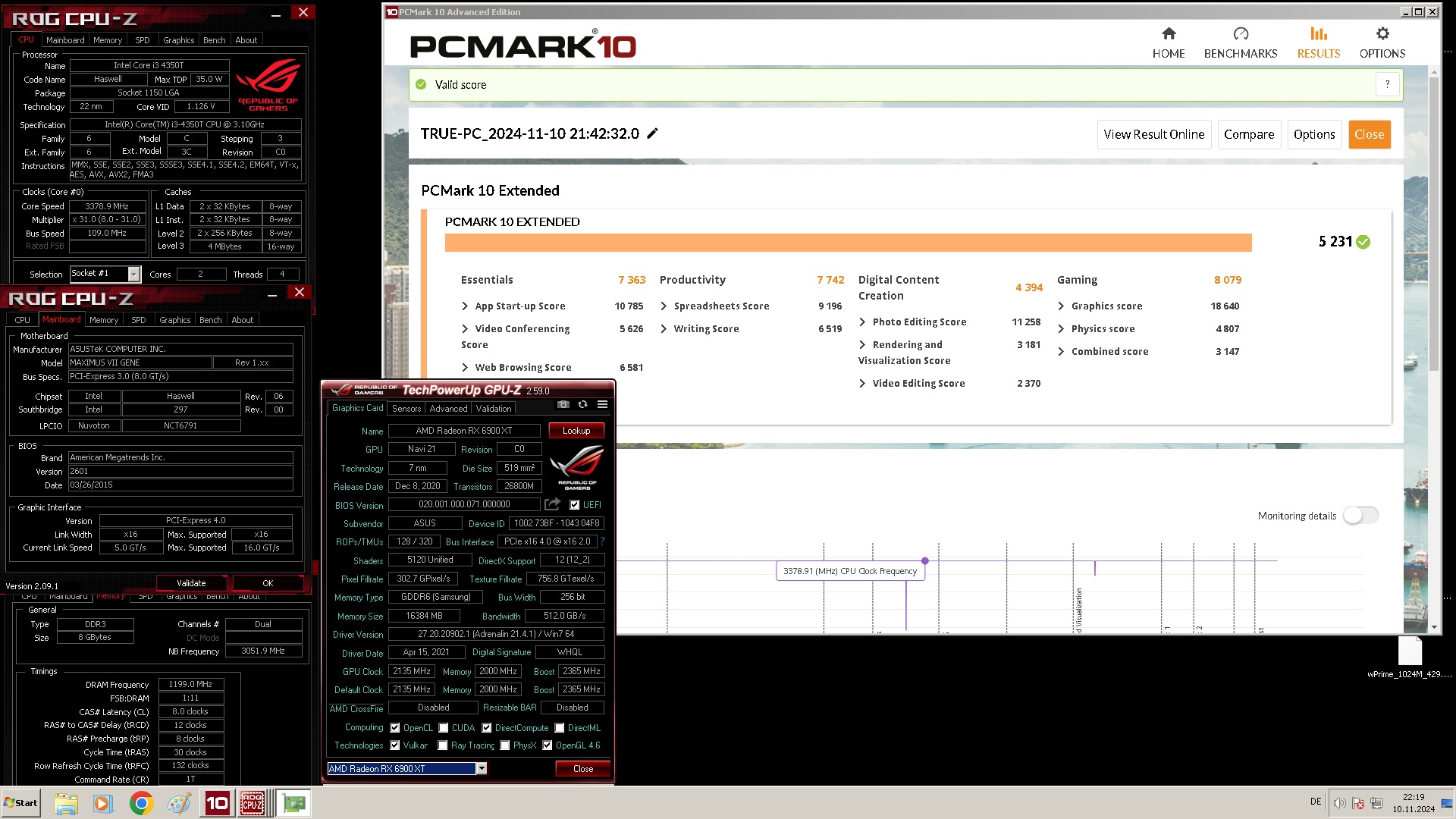Open Windows Explorer from the taskbar
This screenshot has height=819, width=1456.
coord(66,803)
